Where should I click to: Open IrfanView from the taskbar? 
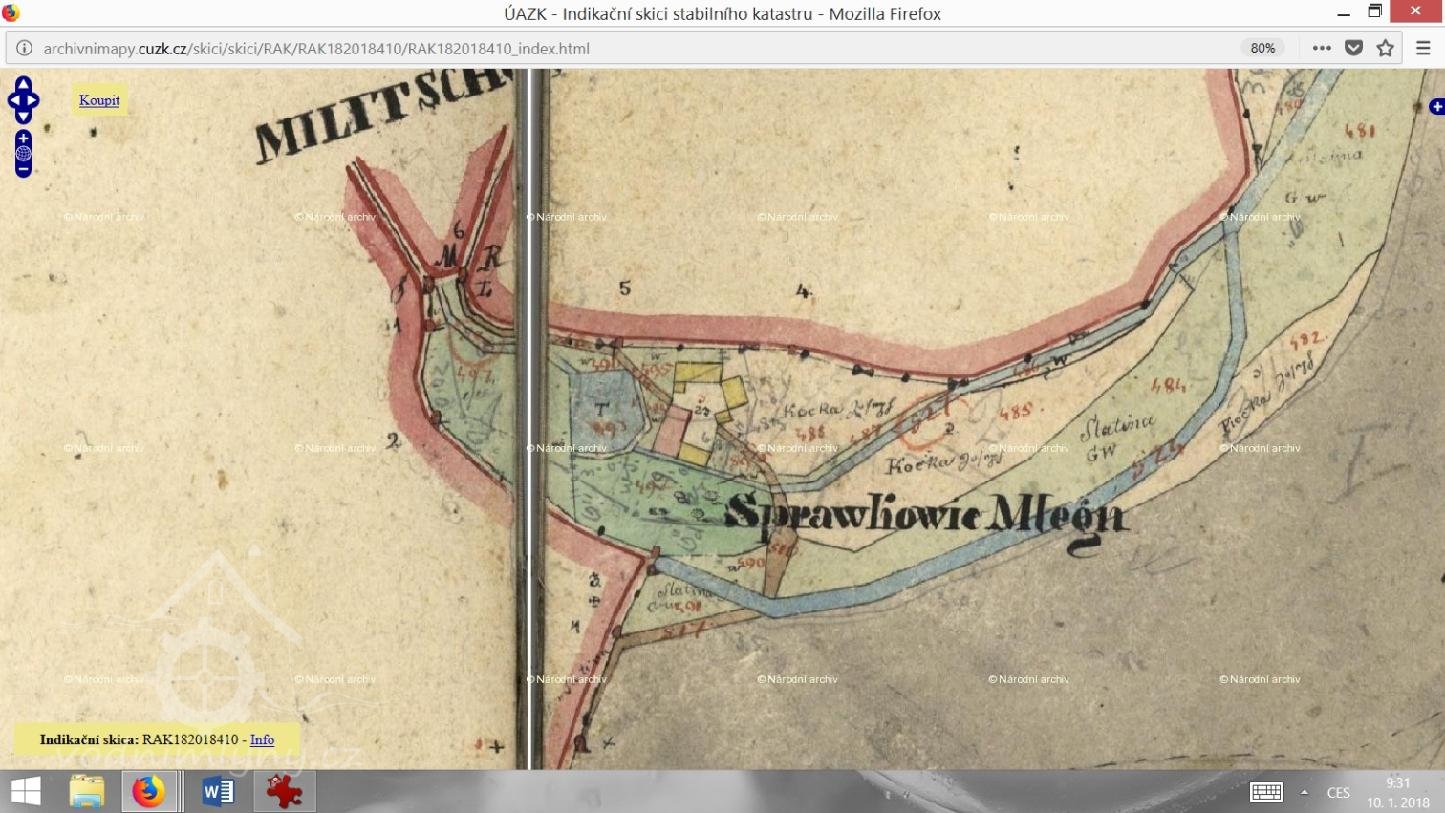tap(284, 792)
